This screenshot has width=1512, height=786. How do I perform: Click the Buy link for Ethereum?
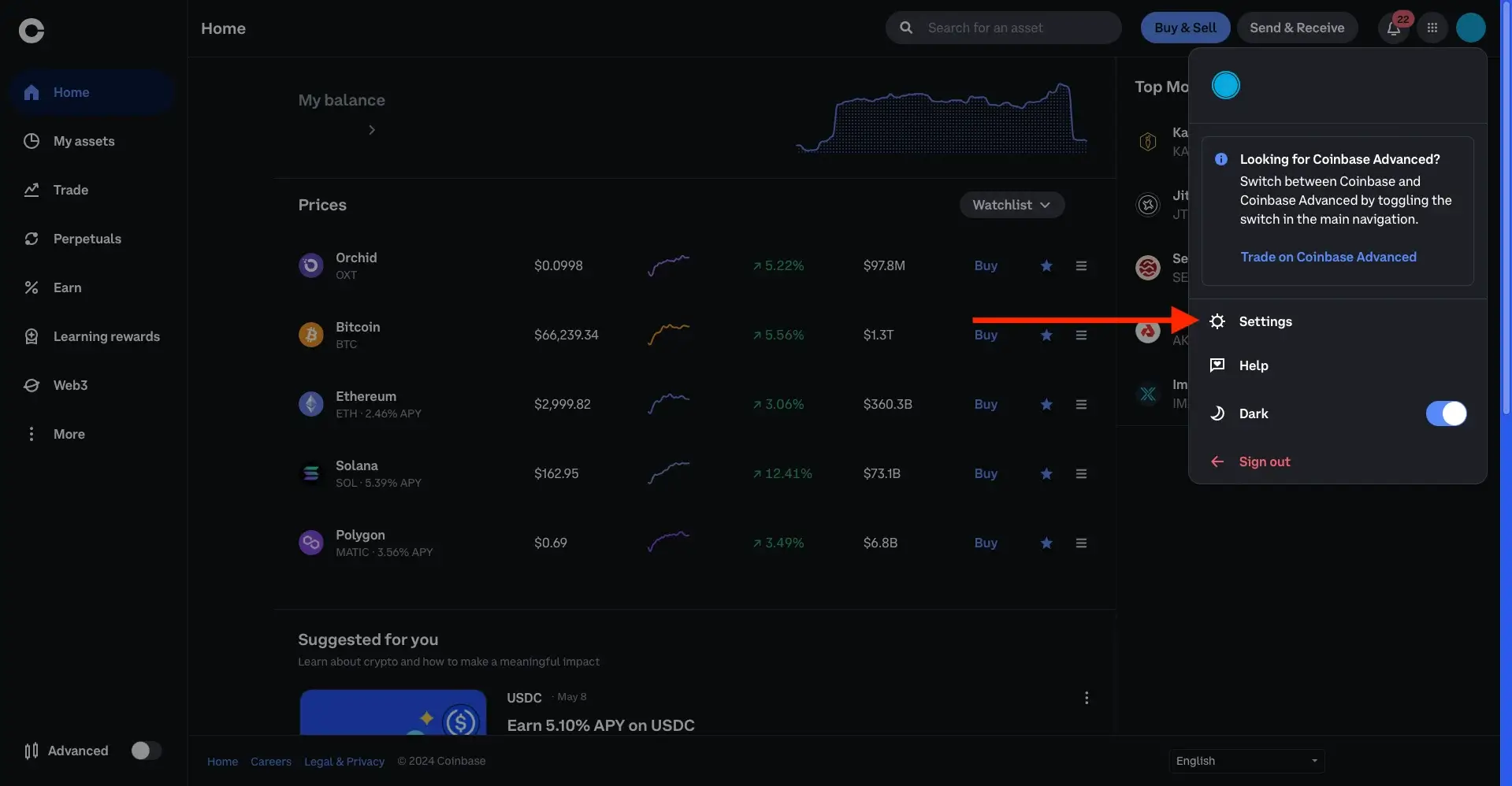click(x=986, y=405)
